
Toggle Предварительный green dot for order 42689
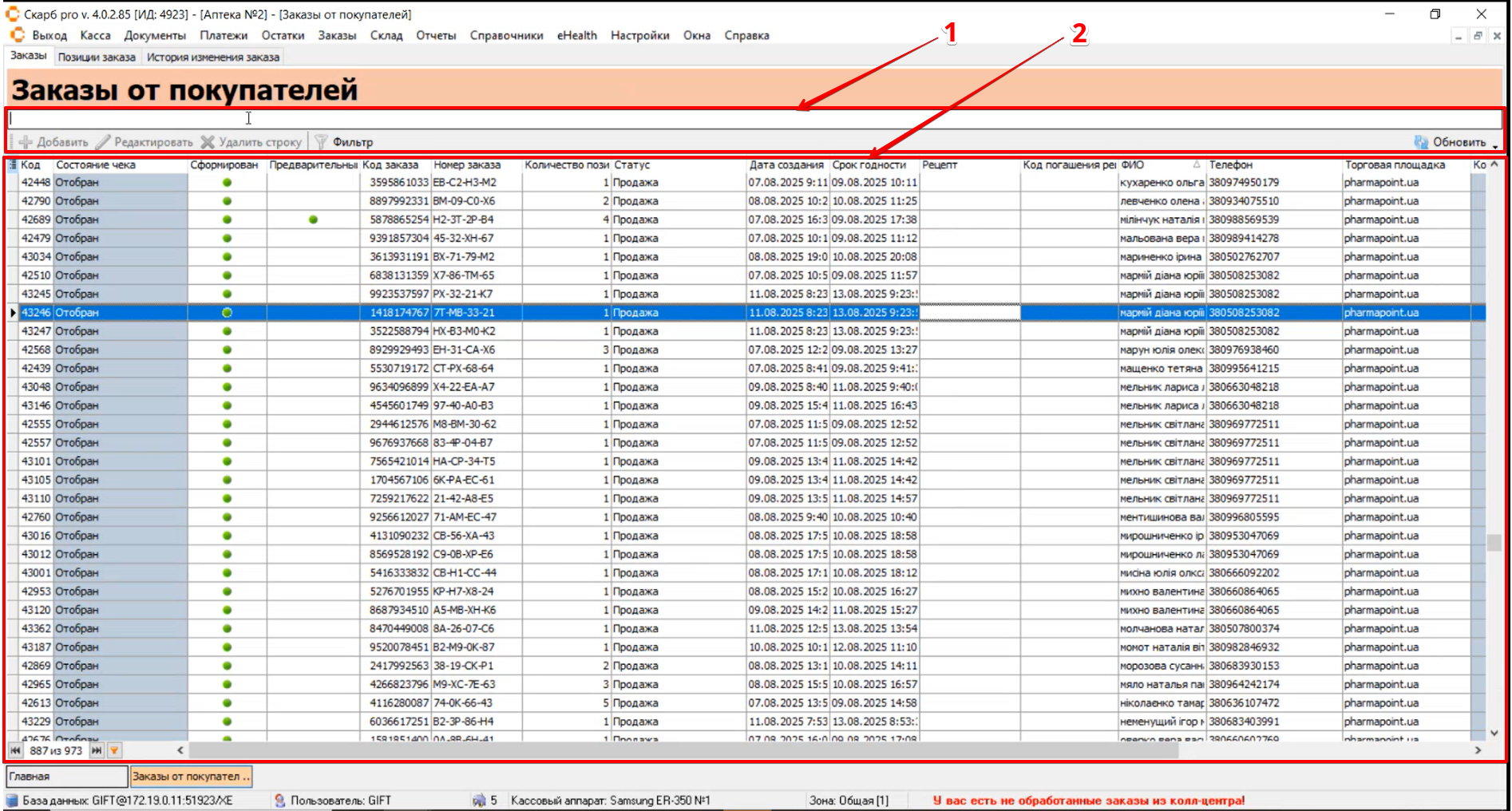313,220
